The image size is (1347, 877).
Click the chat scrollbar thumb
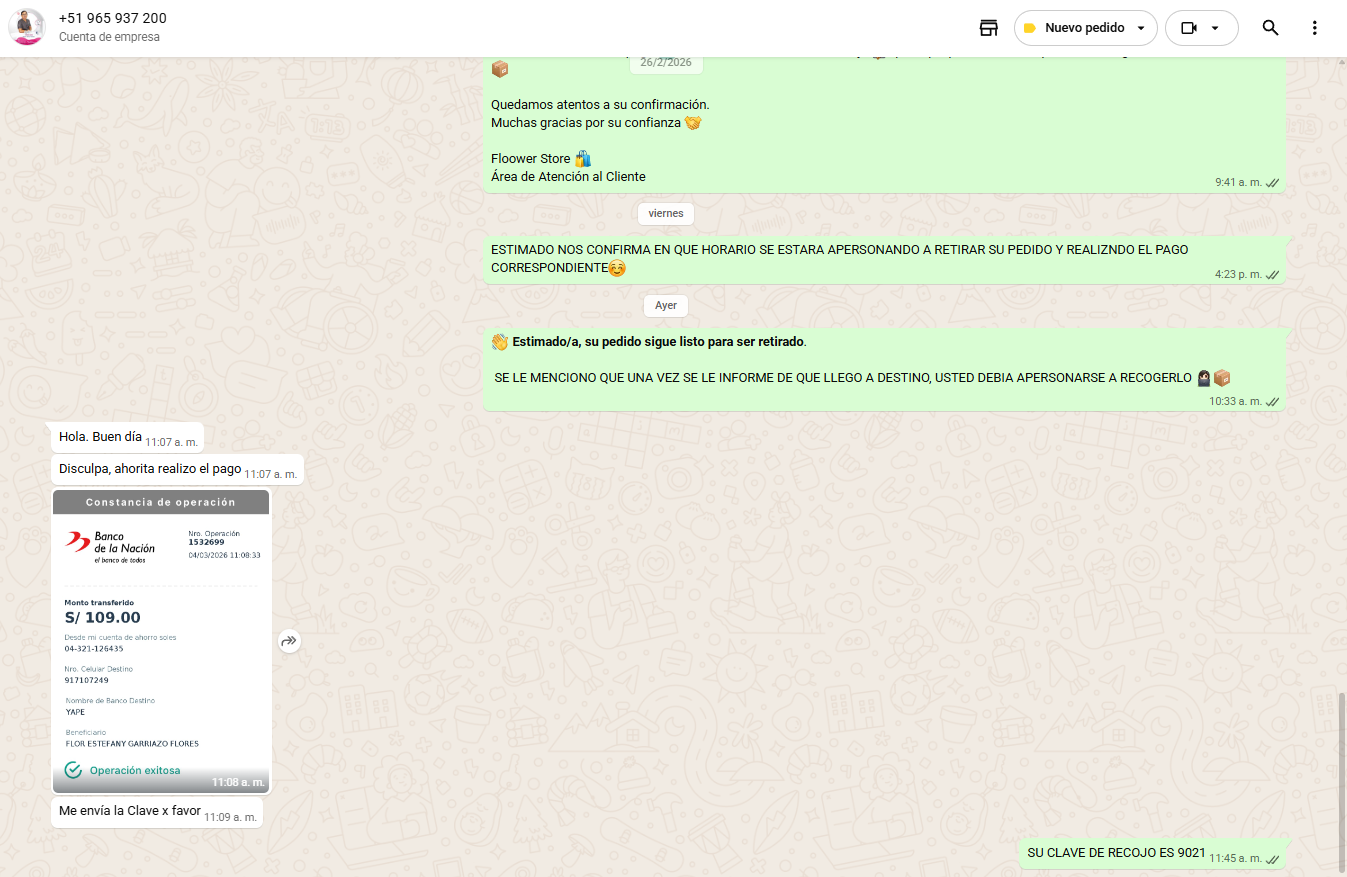(1341, 780)
